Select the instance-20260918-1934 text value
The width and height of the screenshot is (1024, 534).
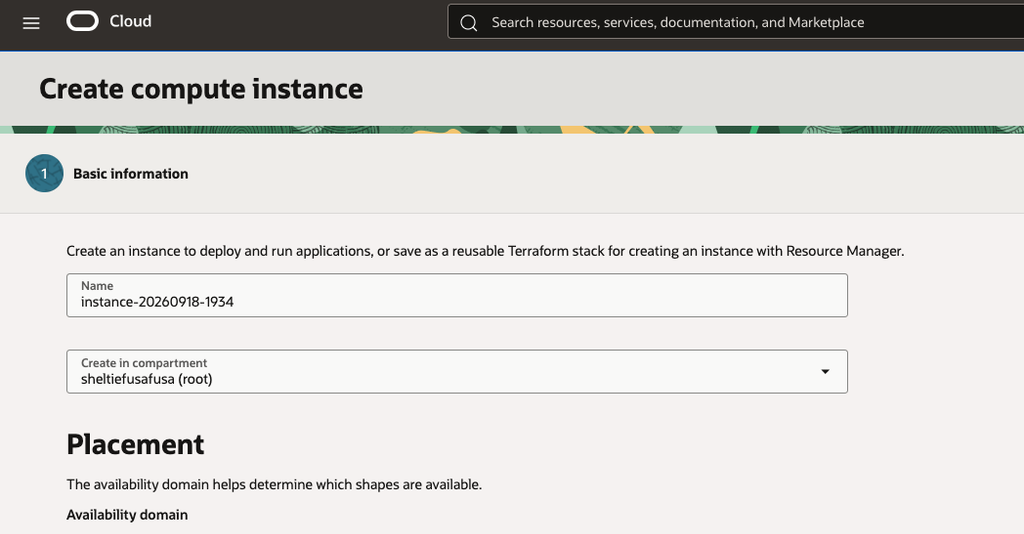(157, 302)
